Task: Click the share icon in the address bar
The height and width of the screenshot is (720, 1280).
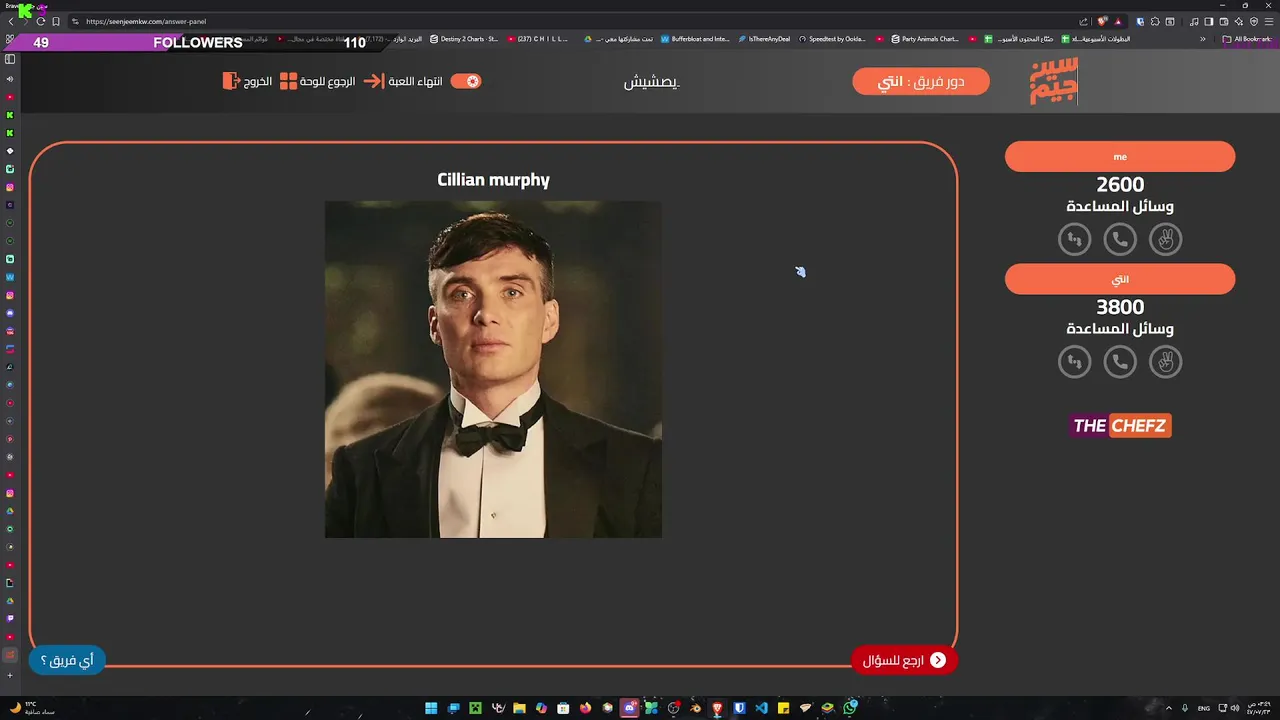Action: 1083,22
